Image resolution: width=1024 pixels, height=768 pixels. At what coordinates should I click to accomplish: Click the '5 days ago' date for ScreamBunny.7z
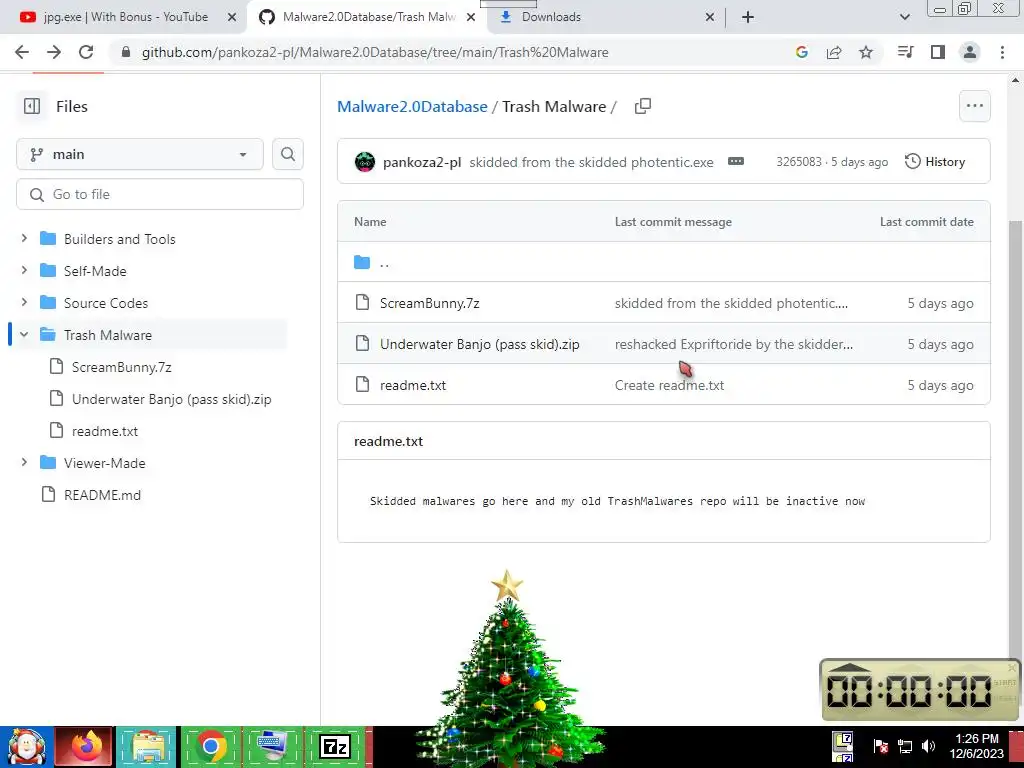(940, 303)
